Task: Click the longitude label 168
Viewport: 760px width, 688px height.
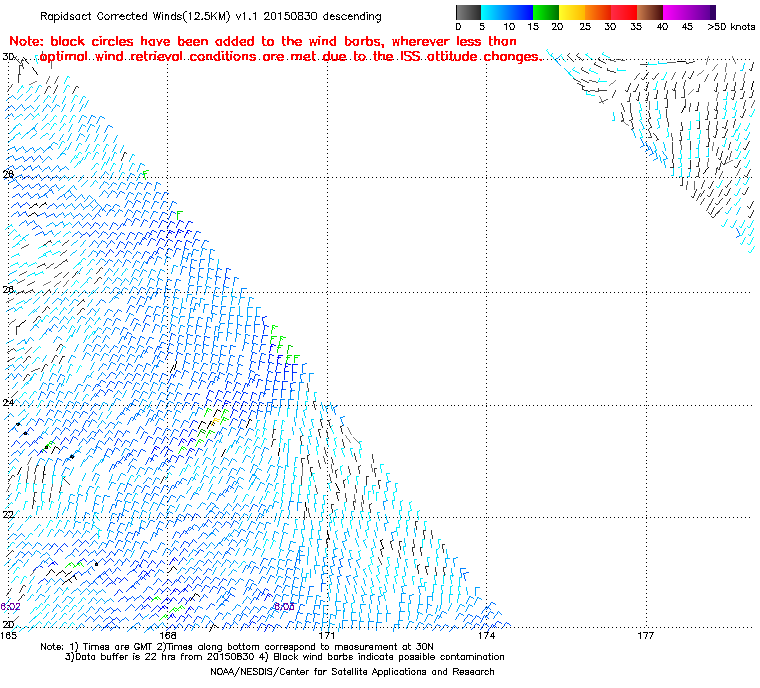Action: 167,635
